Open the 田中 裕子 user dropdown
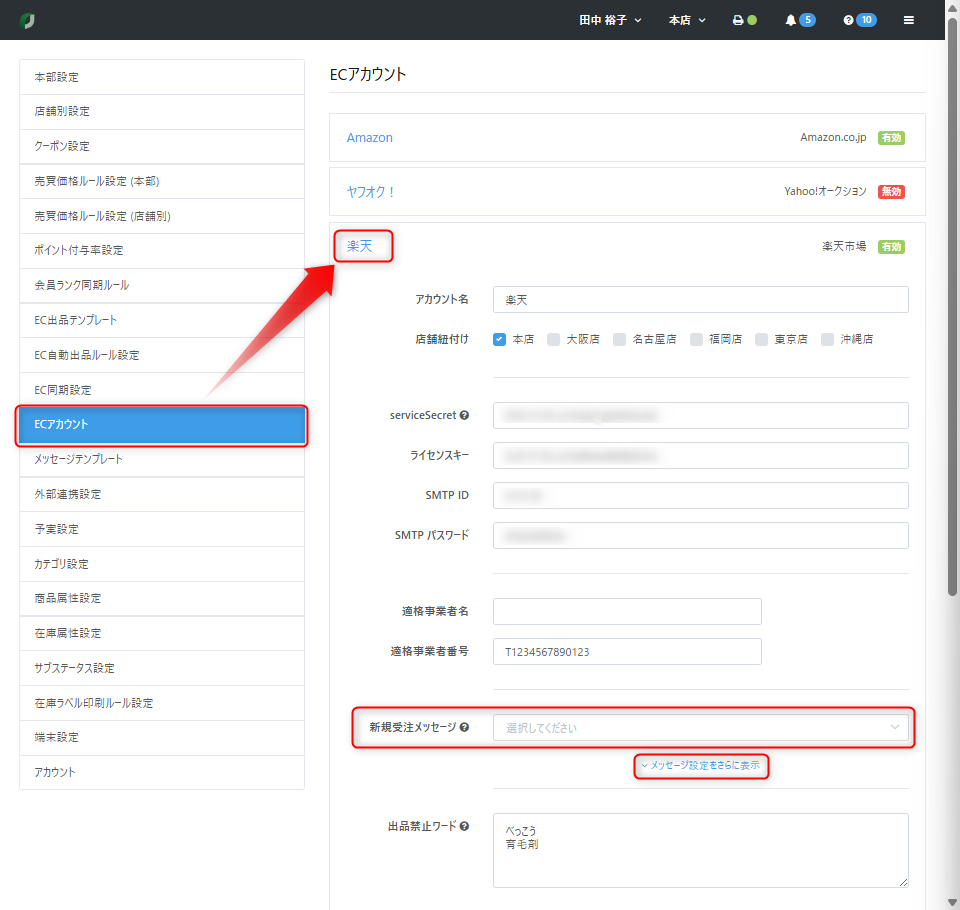This screenshot has height=910, width=960. (610, 20)
